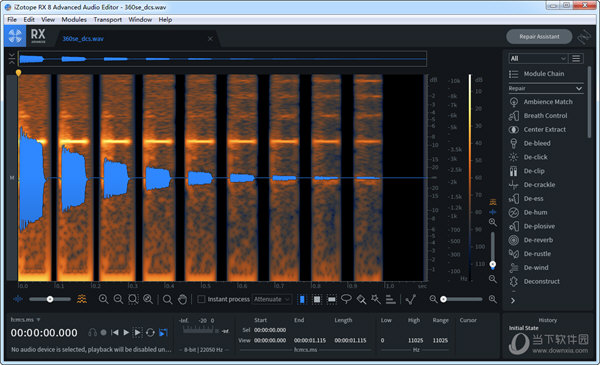Open the module list view menu

coord(576,58)
